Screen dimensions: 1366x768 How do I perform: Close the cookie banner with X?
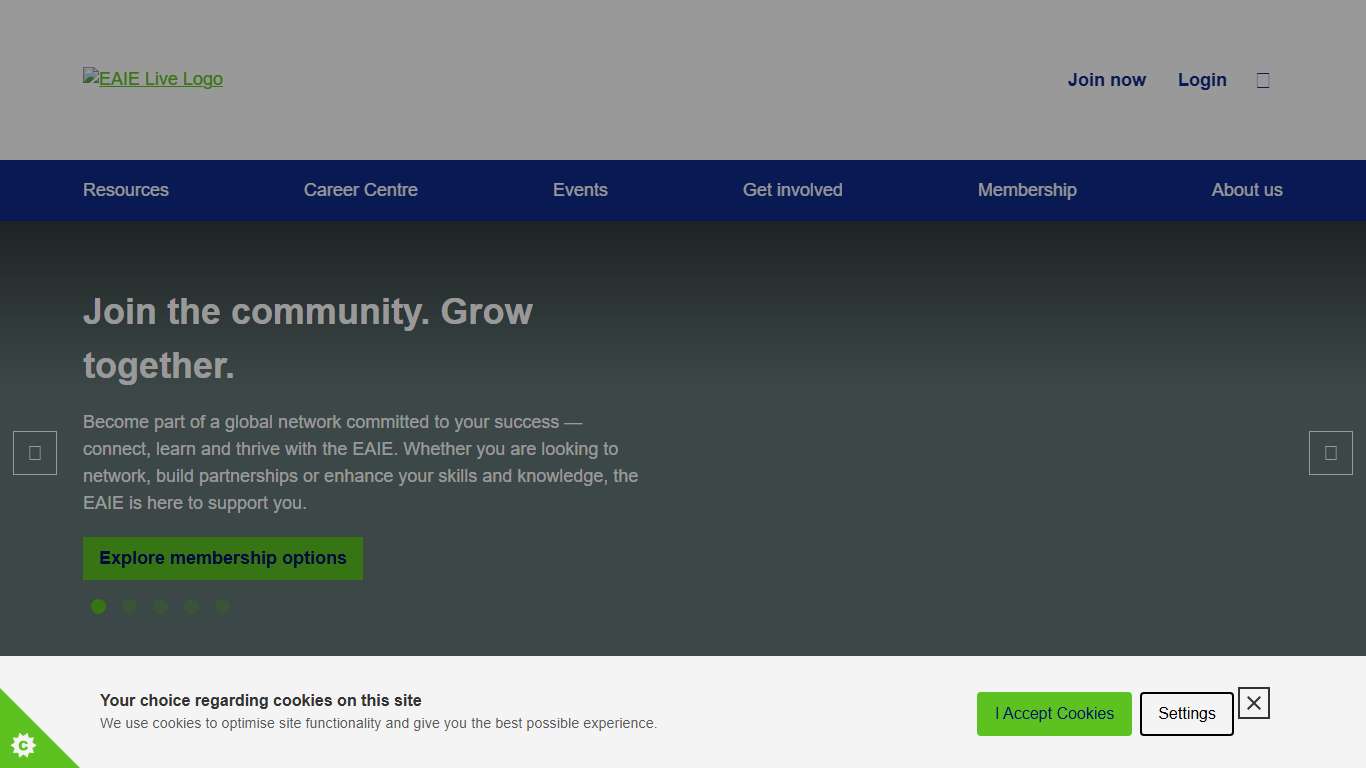point(1253,703)
